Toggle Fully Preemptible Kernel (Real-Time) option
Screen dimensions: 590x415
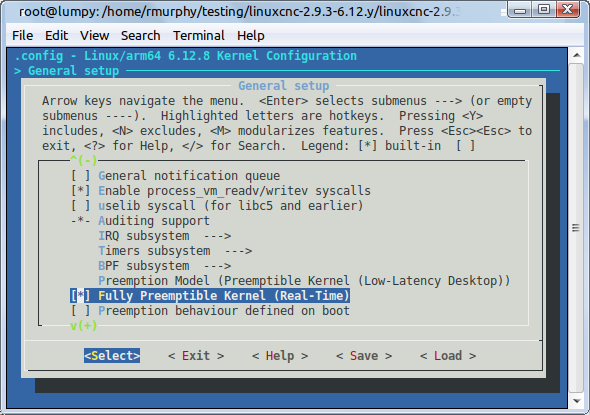(x=210, y=296)
